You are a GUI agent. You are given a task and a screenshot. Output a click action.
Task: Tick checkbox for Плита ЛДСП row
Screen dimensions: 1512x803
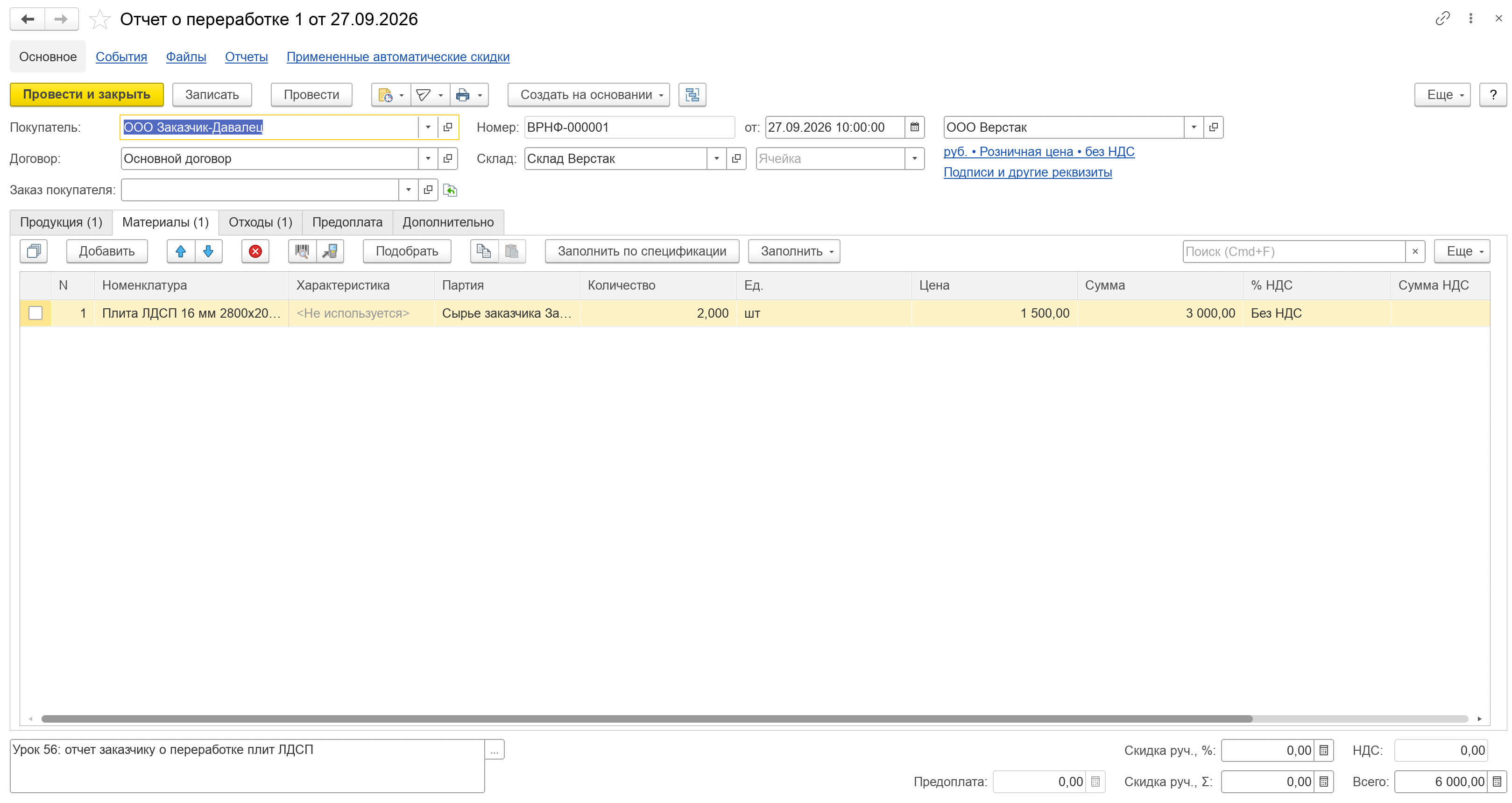tap(36, 313)
